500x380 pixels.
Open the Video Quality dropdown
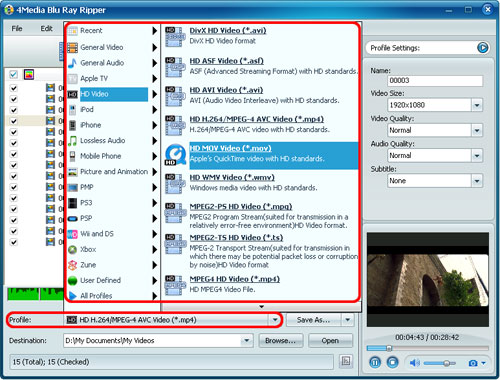(477, 130)
